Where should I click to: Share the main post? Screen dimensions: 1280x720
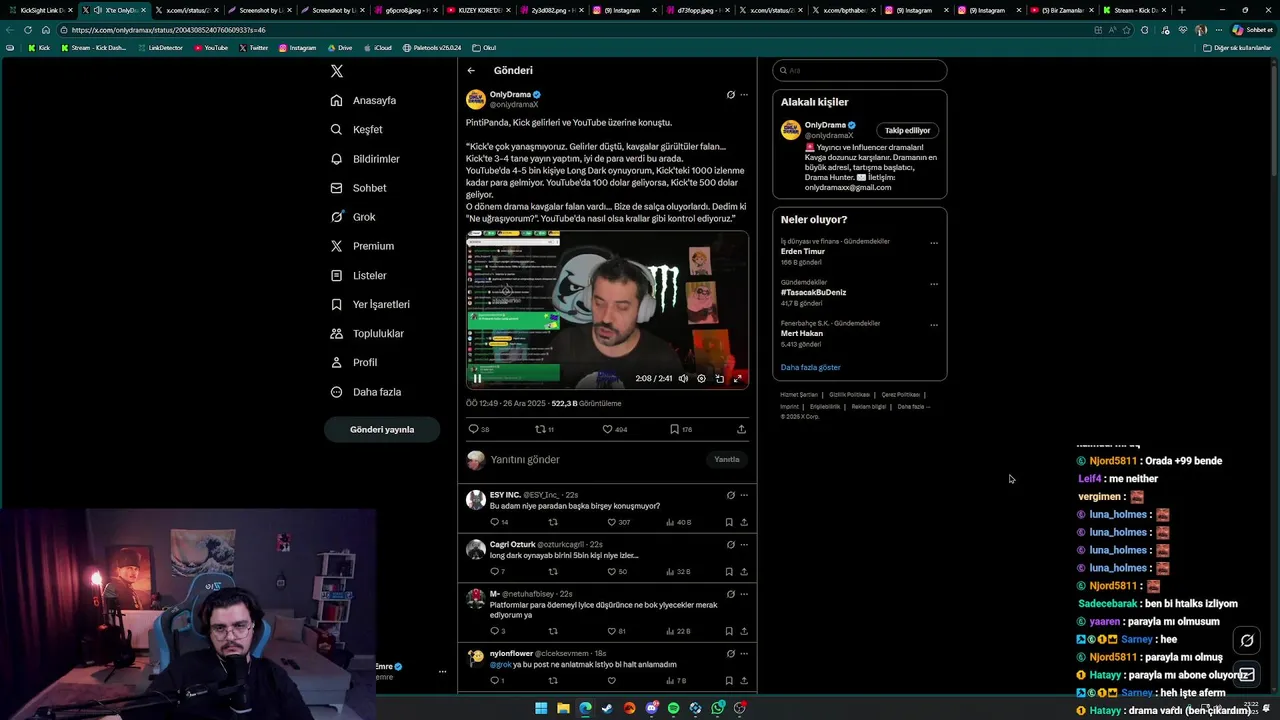(741, 429)
